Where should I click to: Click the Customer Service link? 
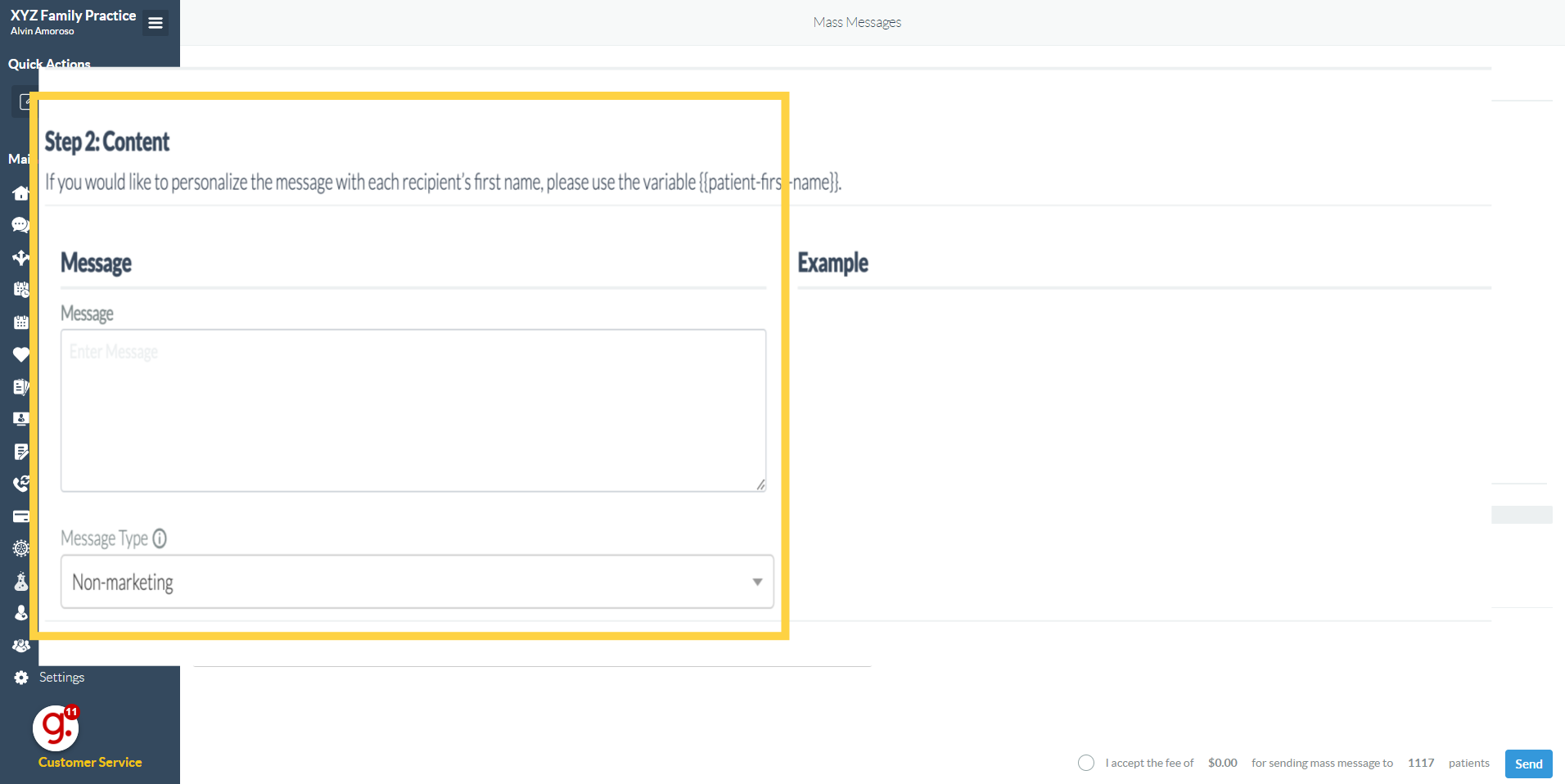coord(89,762)
